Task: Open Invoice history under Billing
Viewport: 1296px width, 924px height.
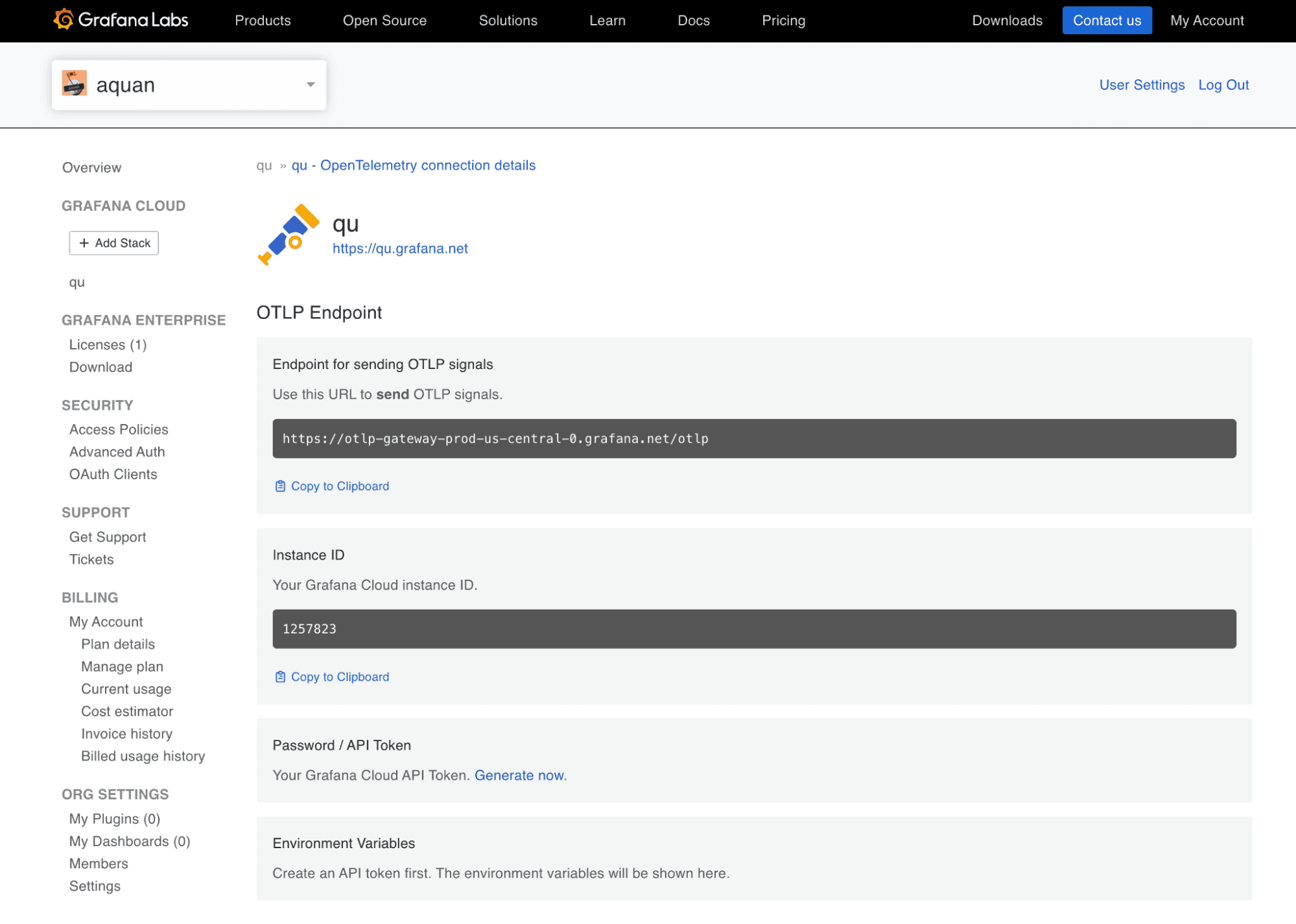Action: [x=126, y=734]
